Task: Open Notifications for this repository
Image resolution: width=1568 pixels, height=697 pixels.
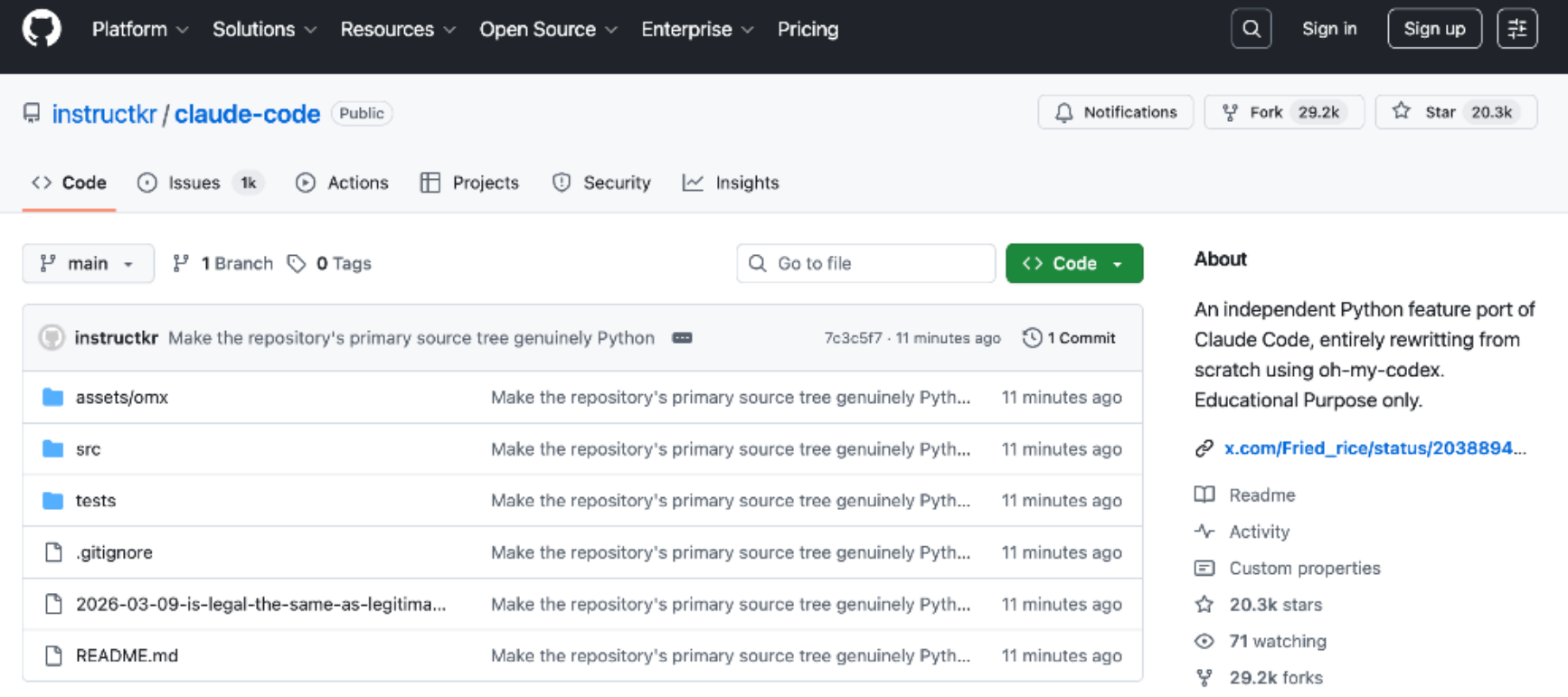Action: point(1115,112)
